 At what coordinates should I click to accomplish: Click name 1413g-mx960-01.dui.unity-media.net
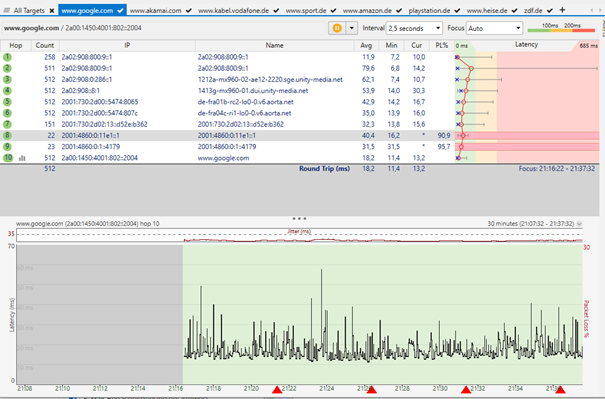(x=253, y=91)
